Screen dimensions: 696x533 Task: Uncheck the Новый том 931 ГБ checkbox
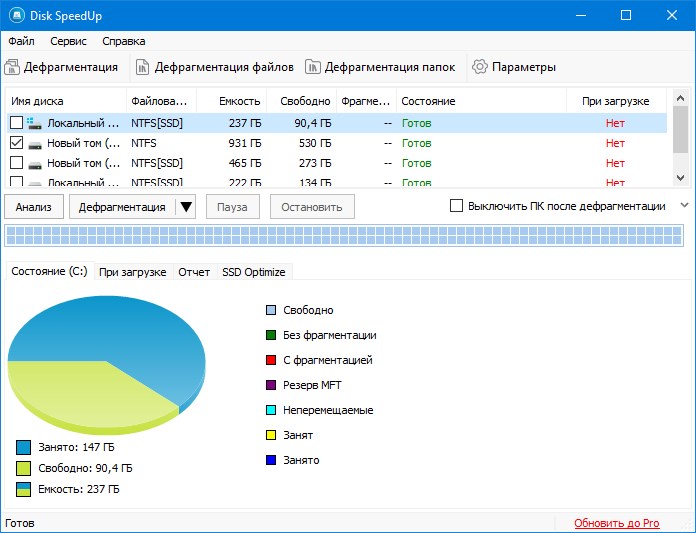[x=16, y=142]
